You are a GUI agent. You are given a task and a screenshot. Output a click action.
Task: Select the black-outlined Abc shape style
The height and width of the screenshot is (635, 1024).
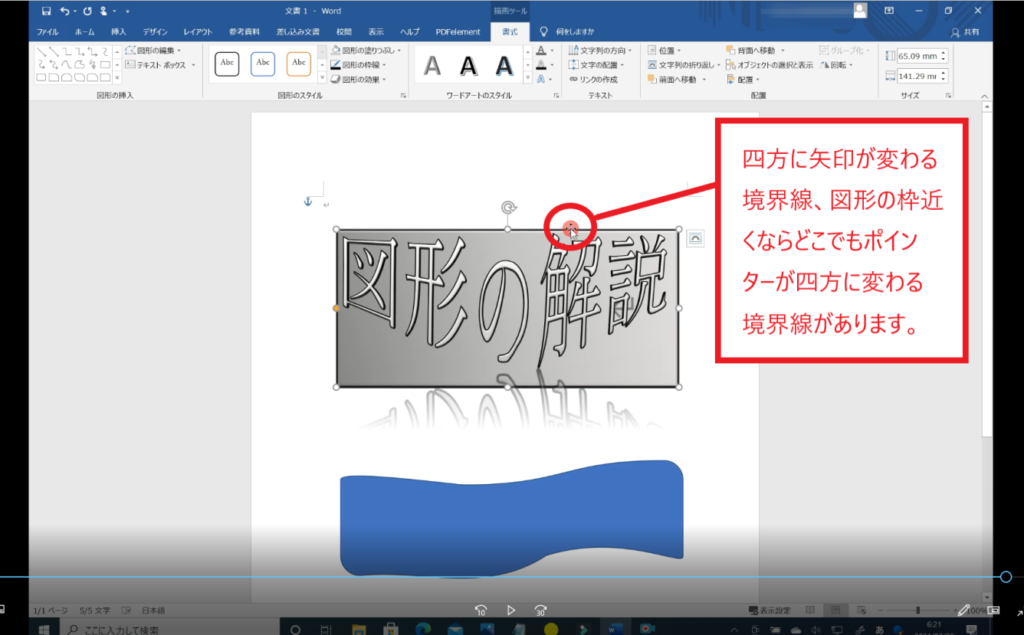pyautogui.click(x=227, y=63)
